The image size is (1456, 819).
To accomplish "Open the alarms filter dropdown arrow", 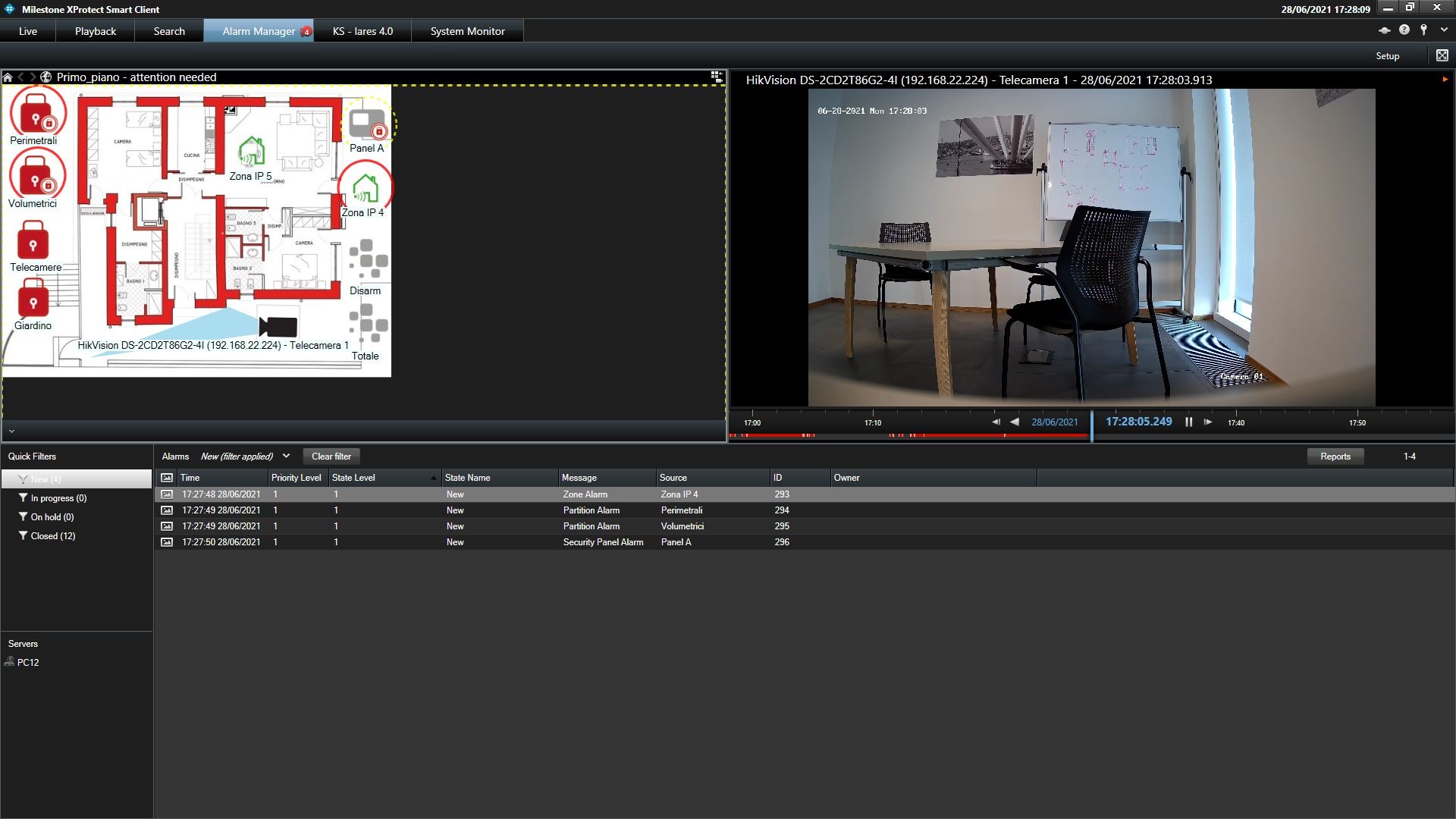I will 286,457.
